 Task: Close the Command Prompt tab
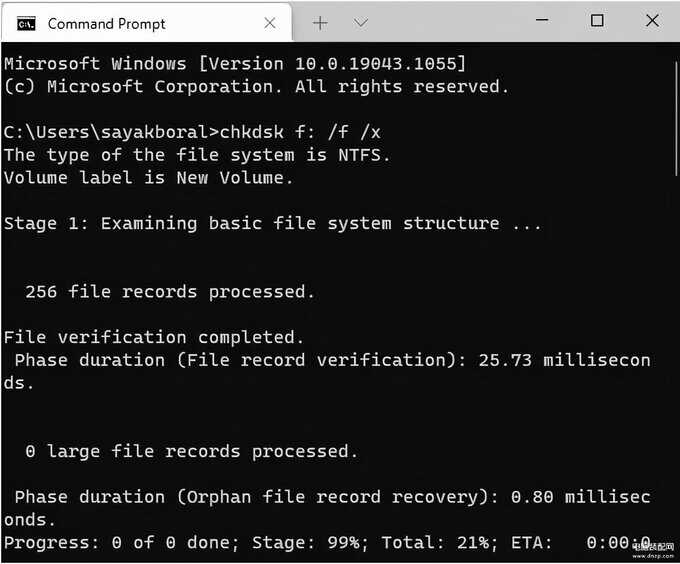tap(270, 23)
